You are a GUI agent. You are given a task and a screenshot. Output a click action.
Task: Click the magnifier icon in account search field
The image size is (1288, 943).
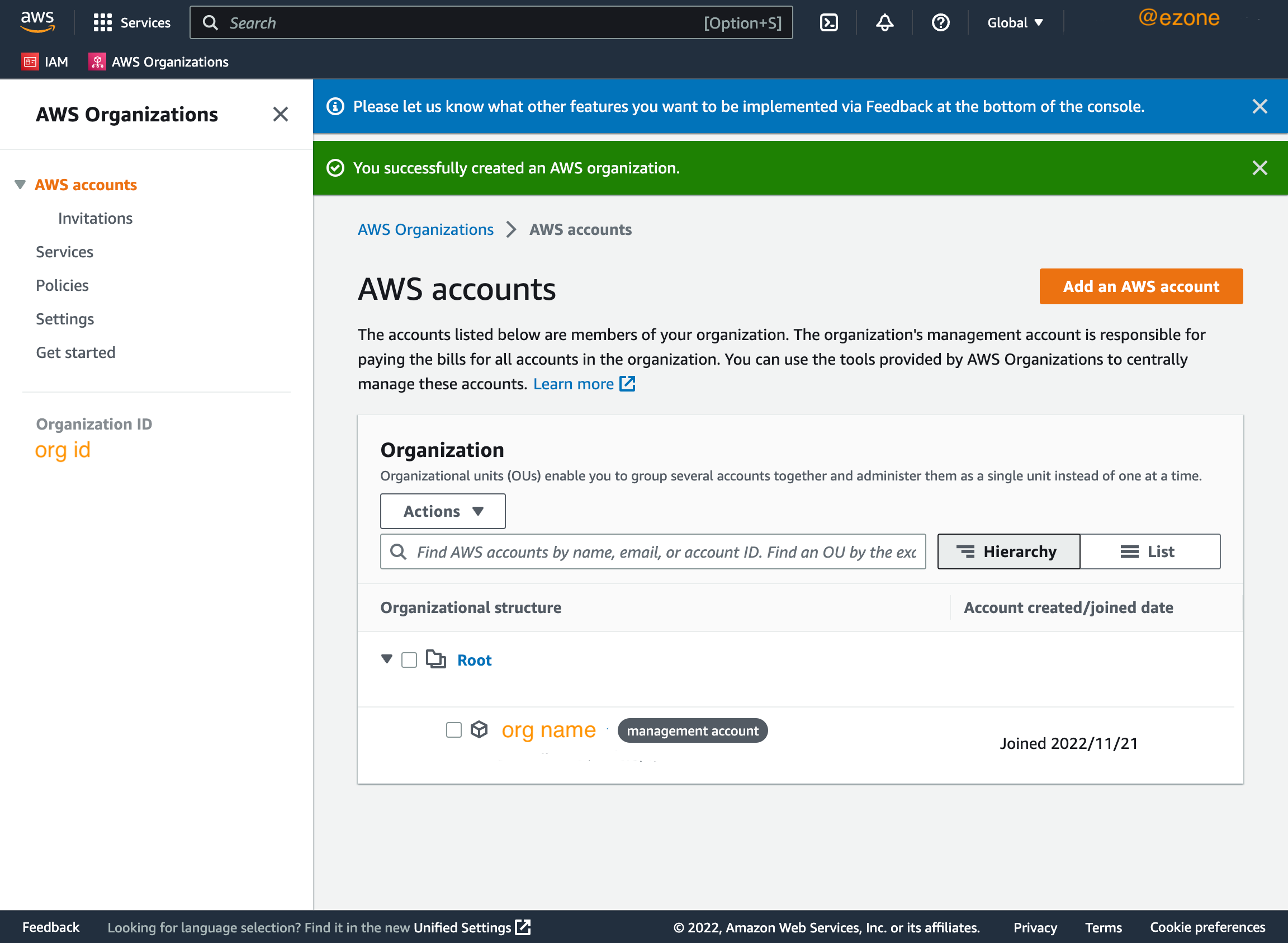point(398,551)
